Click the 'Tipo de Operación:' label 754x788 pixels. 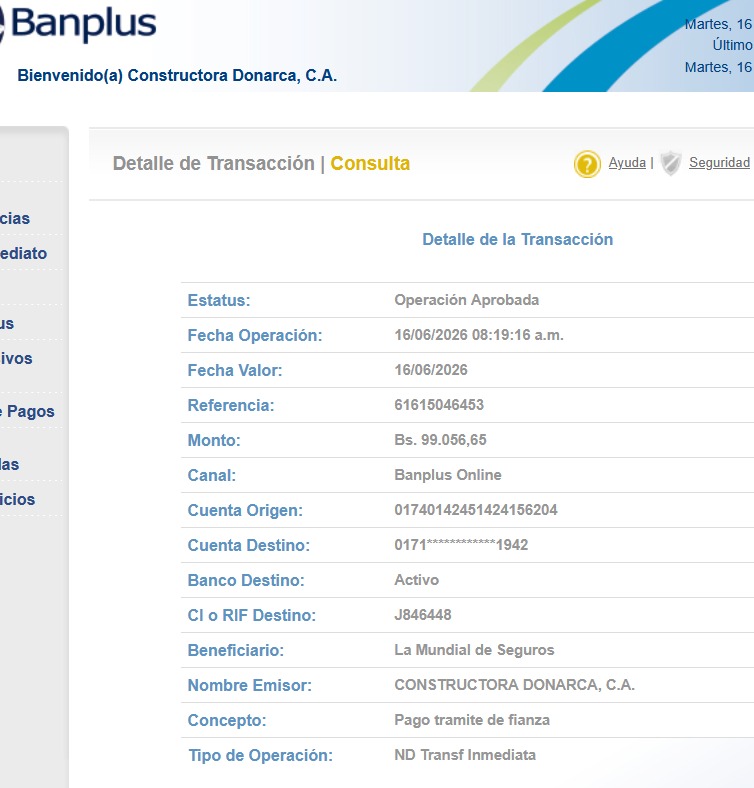[260, 755]
